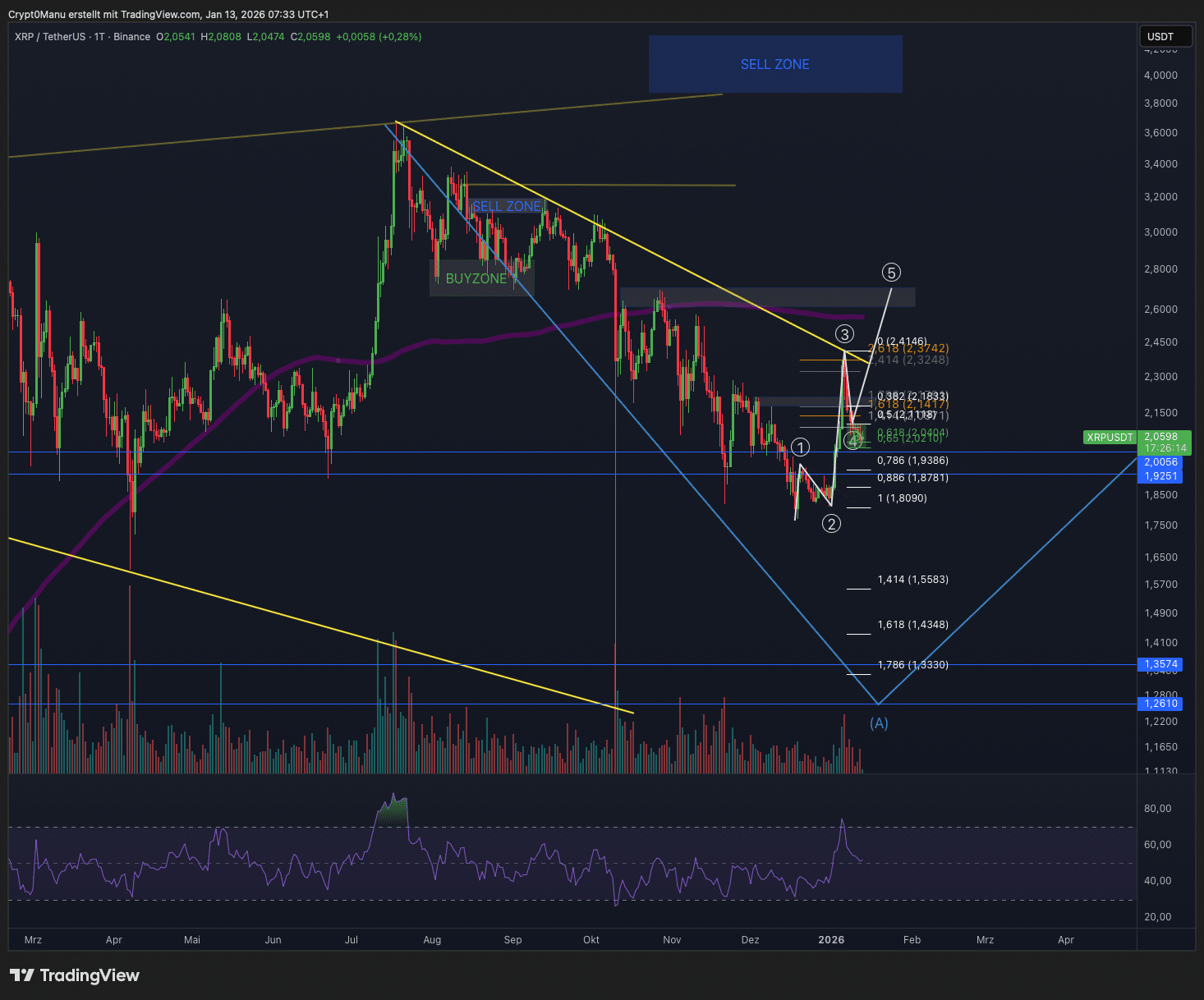Click the green XRPUSDT price tag

pos(1110,438)
